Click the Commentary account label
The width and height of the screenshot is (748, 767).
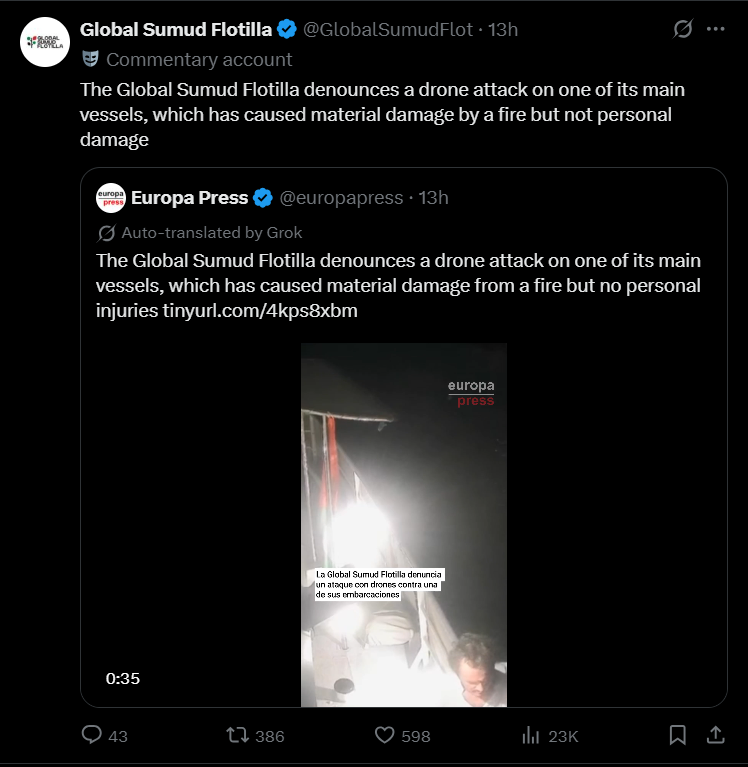(199, 59)
